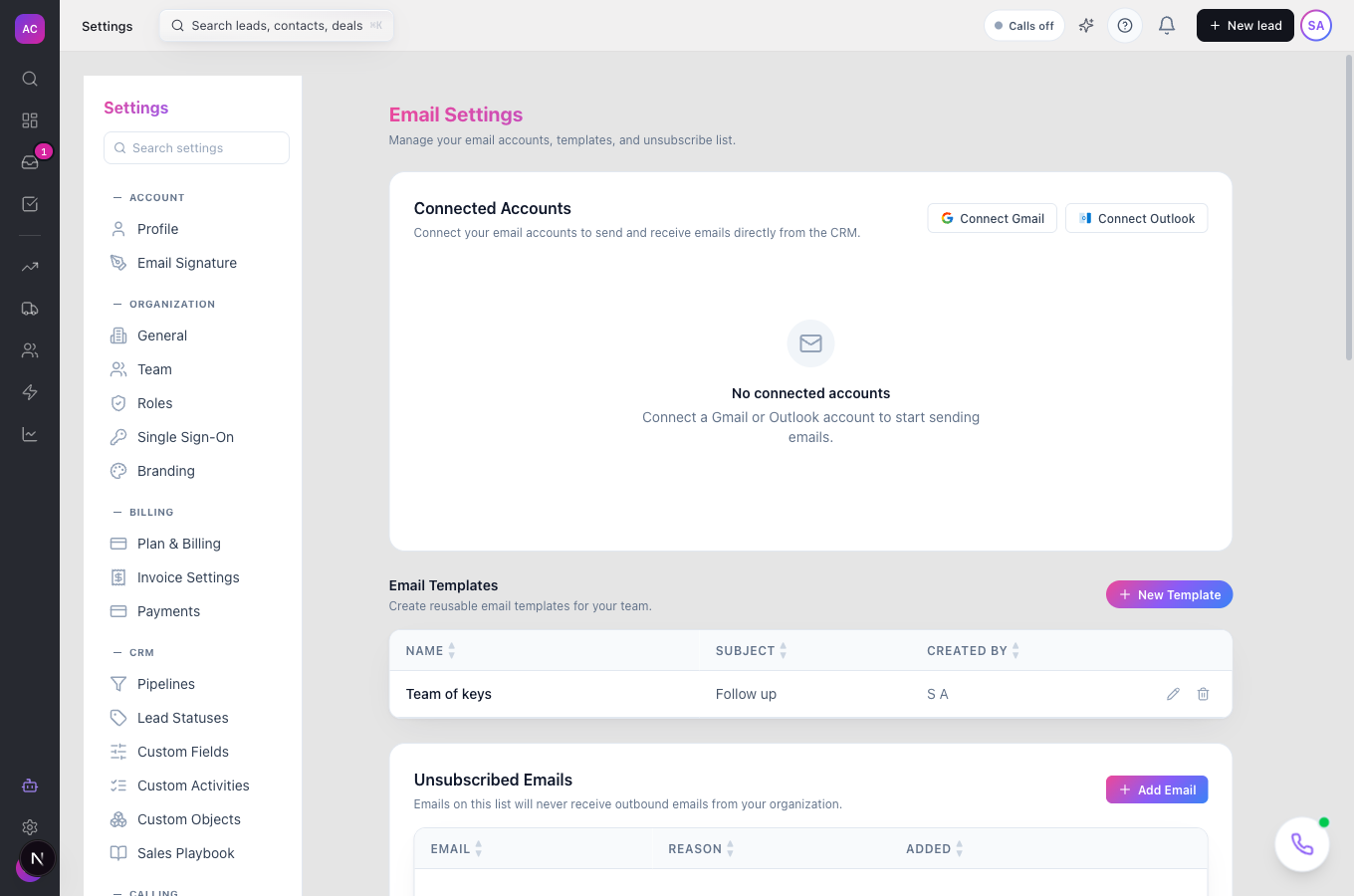The height and width of the screenshot is (896, 1354).
Task: Open Email Signature settings
Action: [x=196, y=263]
